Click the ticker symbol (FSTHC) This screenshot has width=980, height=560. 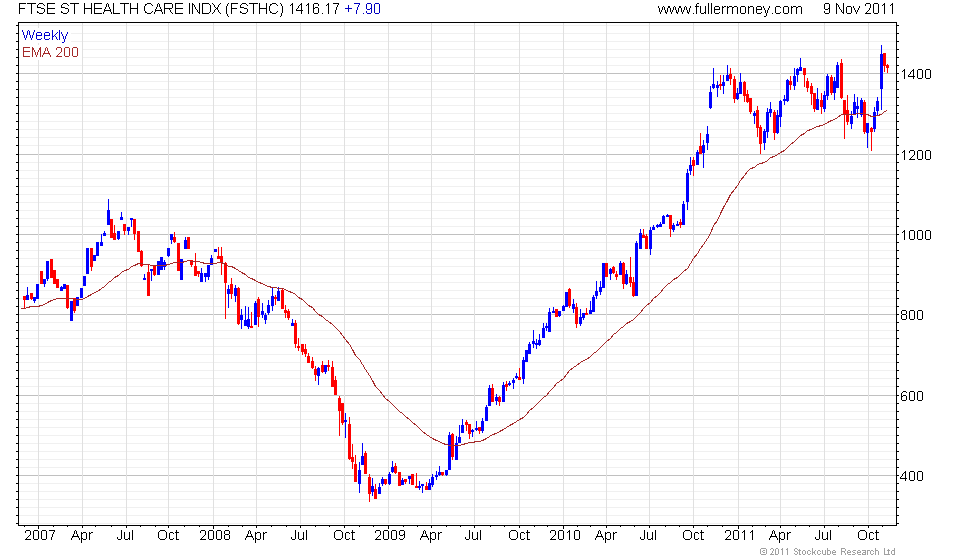coord(254,9)
